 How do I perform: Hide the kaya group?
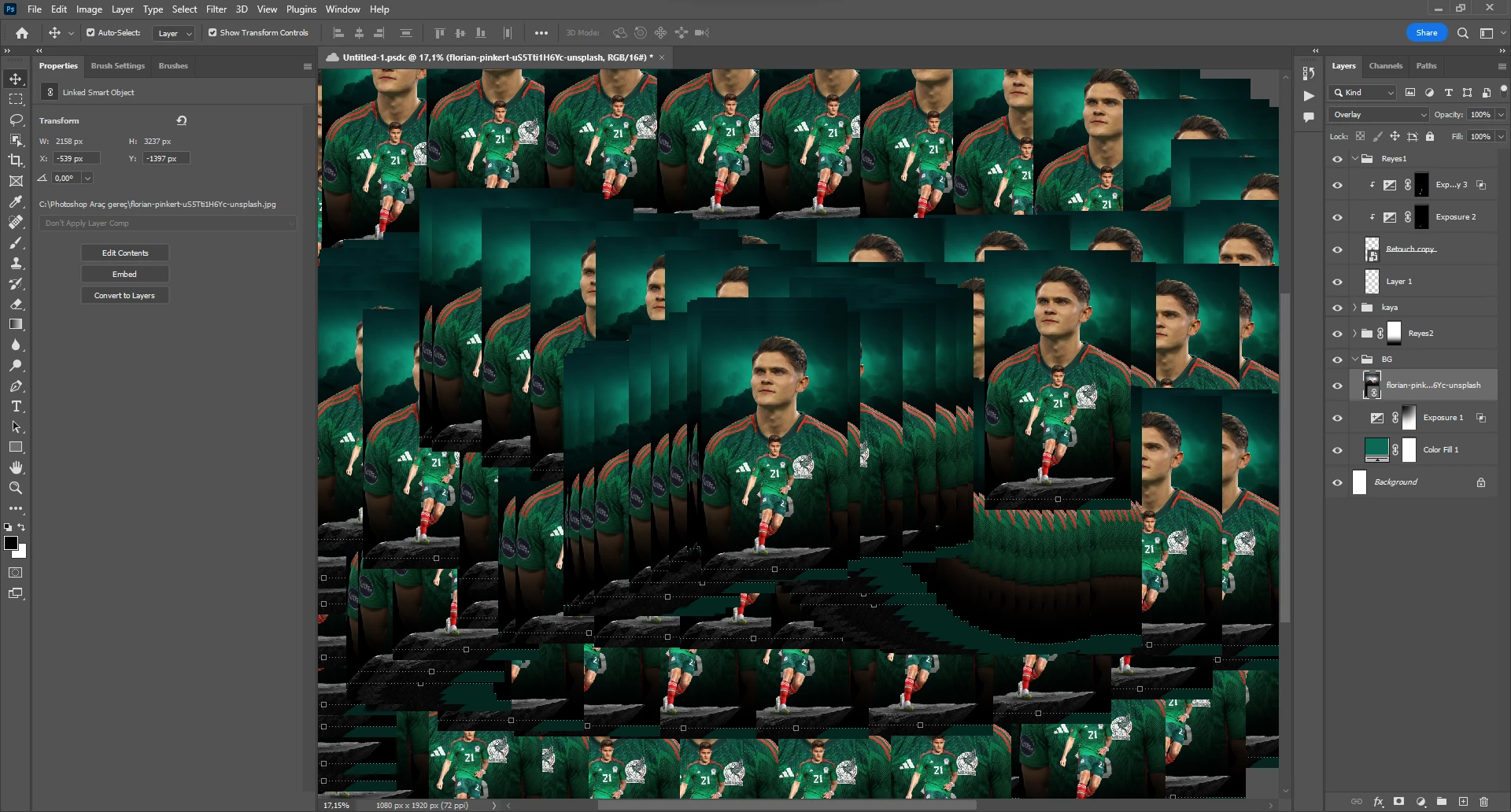[x=1337, y=308]
